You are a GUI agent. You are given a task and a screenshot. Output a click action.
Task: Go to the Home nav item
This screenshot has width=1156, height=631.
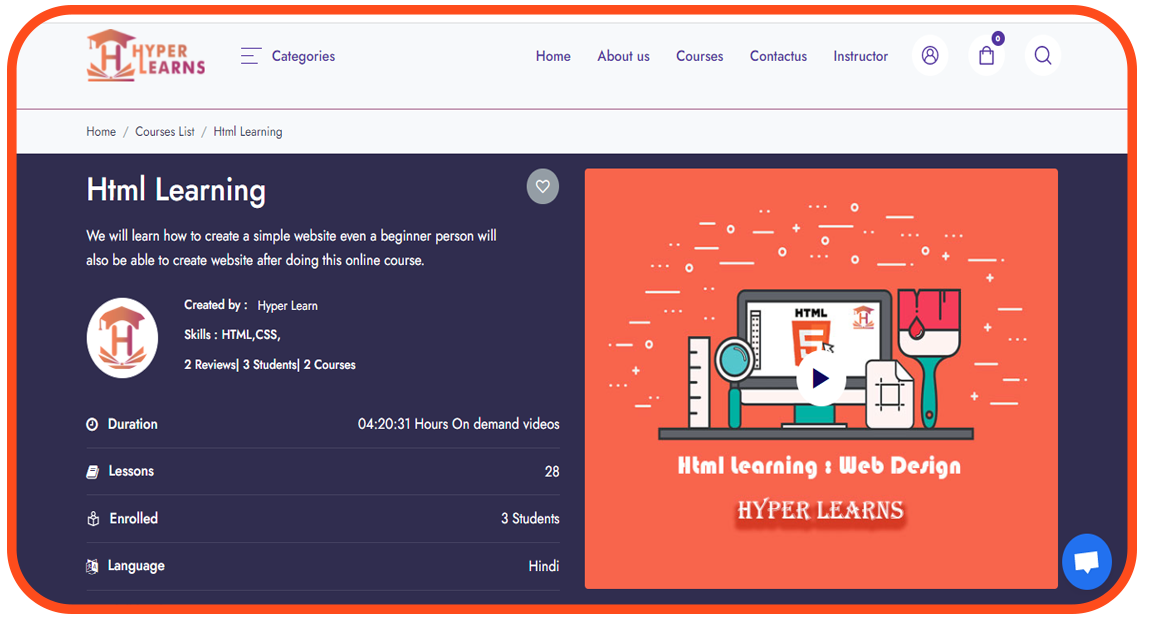(553, 56)
